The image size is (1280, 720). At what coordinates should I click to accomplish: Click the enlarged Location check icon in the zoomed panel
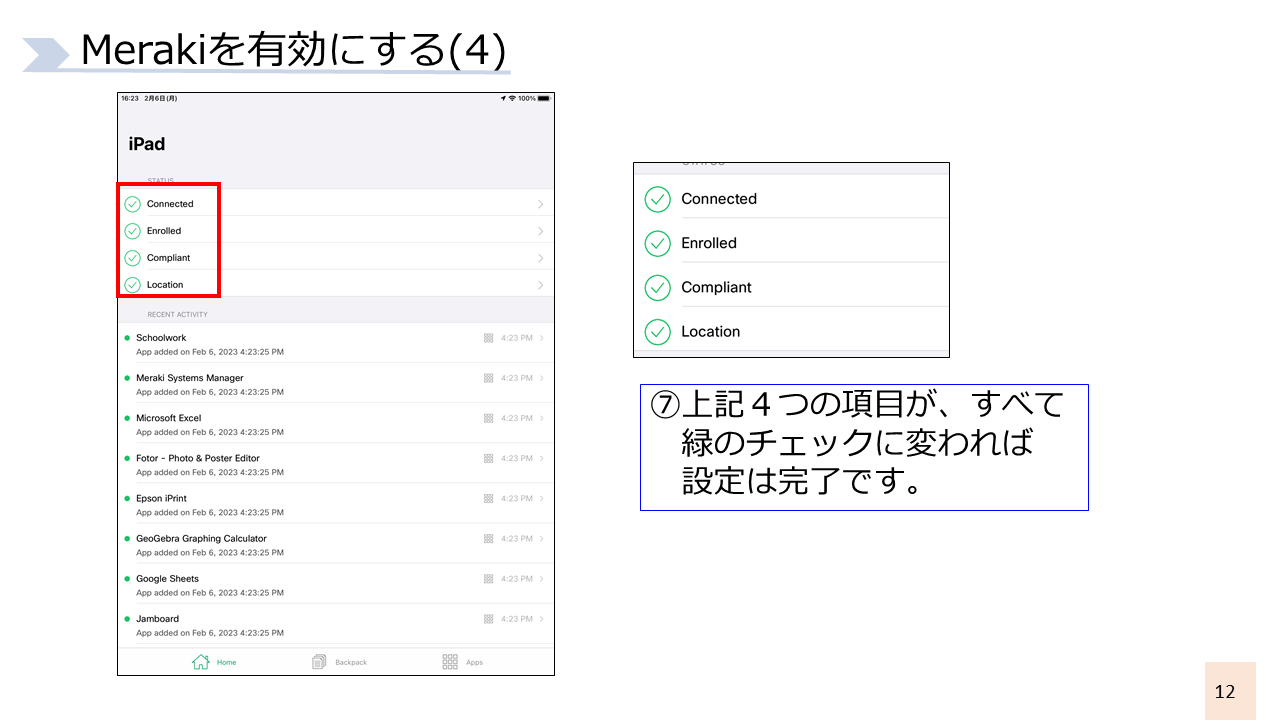coord(657,331)
